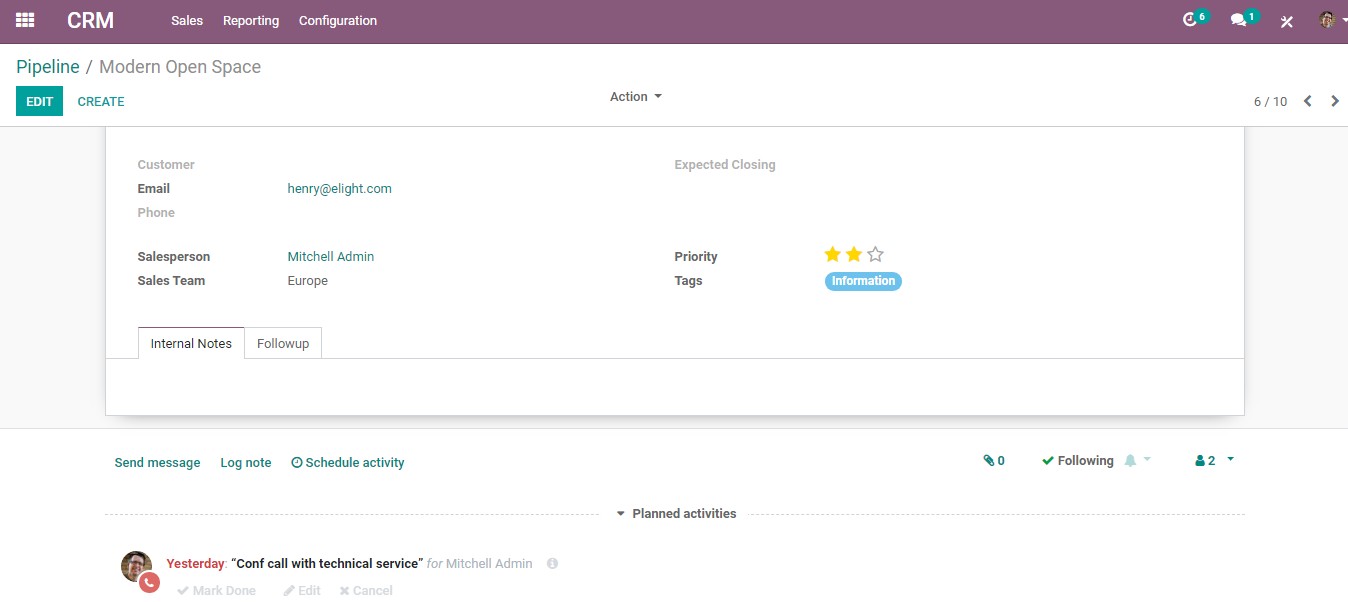Viewport: 1348px width, 602px height.
Task: Set priority to the third star
Action: (876, 255)
